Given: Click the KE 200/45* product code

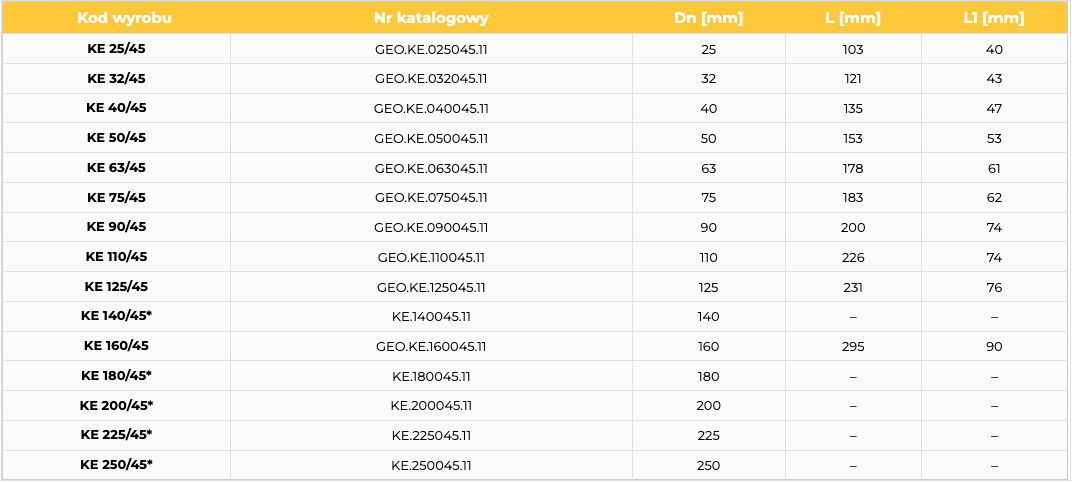Looking at the screenshot, I should [116, 405].
